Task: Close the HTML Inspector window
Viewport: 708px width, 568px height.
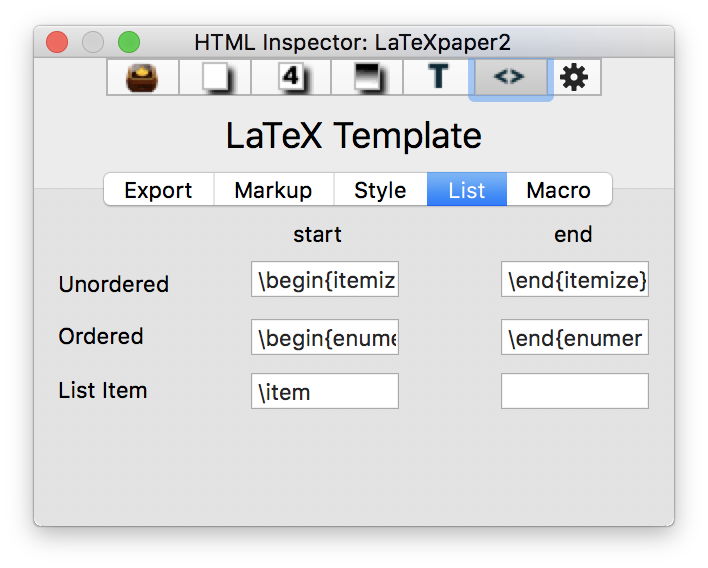Action: pyautogui.click(x=57, y=42)
